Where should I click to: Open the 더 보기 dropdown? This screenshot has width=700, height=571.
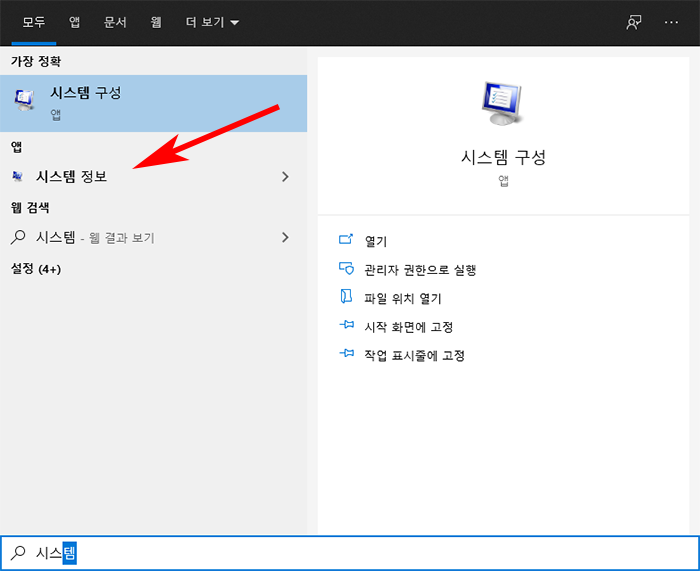pos(212,22)
